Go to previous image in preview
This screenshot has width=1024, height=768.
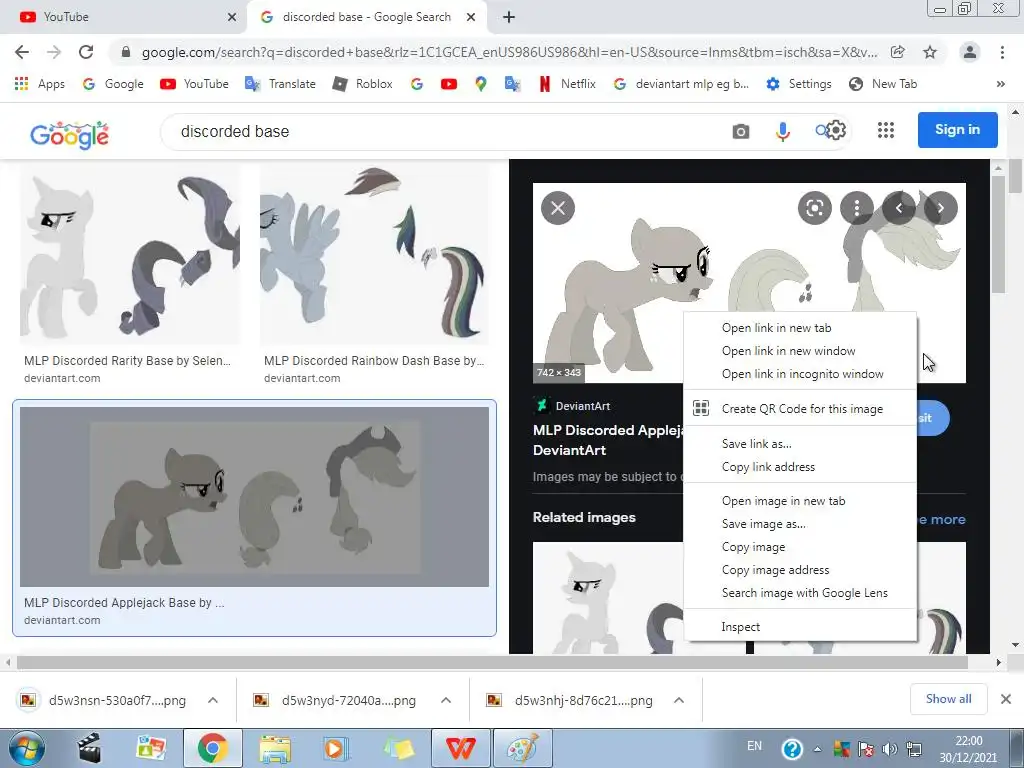[x=899, y=208]
